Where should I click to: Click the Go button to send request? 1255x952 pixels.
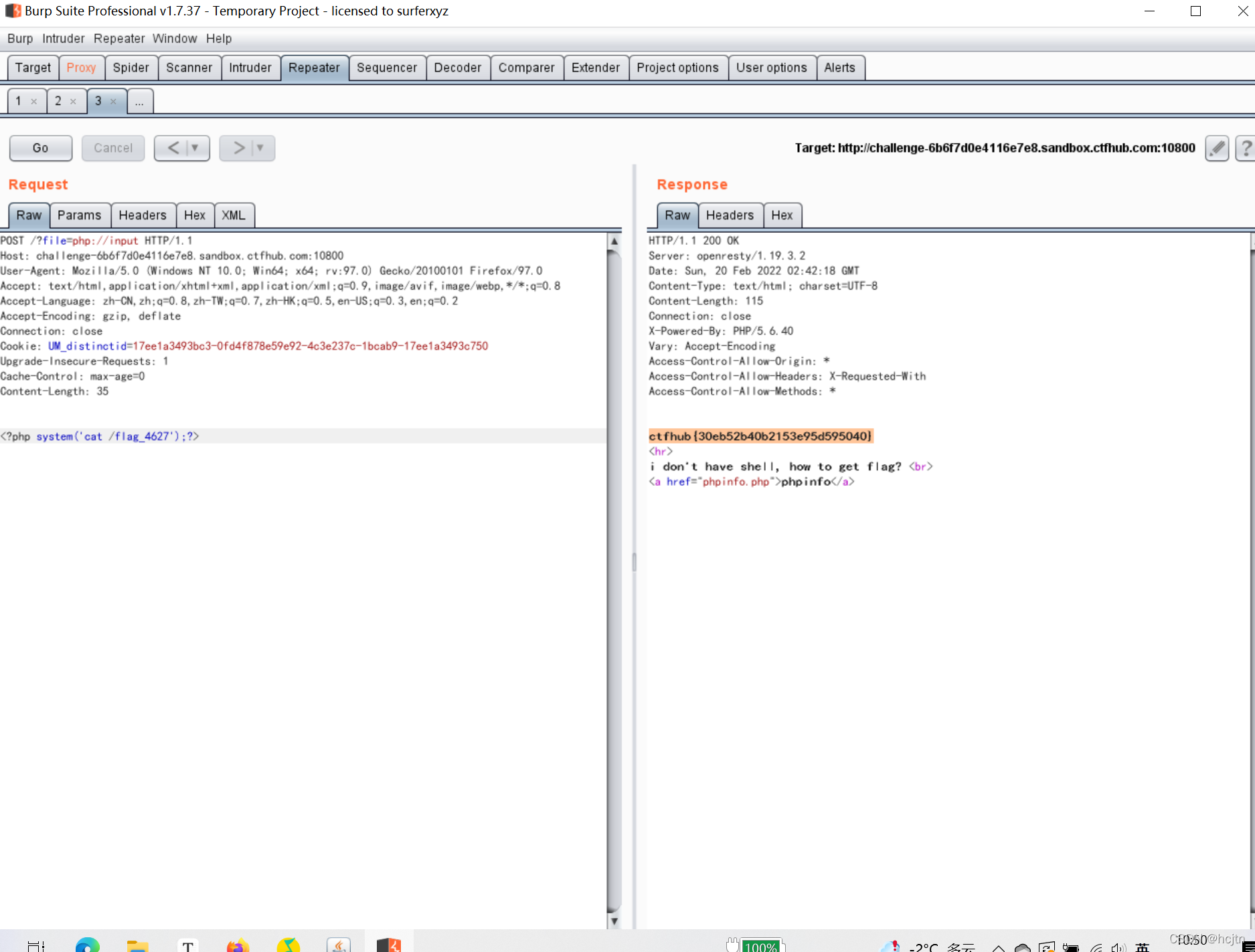[x=41, y=148]
